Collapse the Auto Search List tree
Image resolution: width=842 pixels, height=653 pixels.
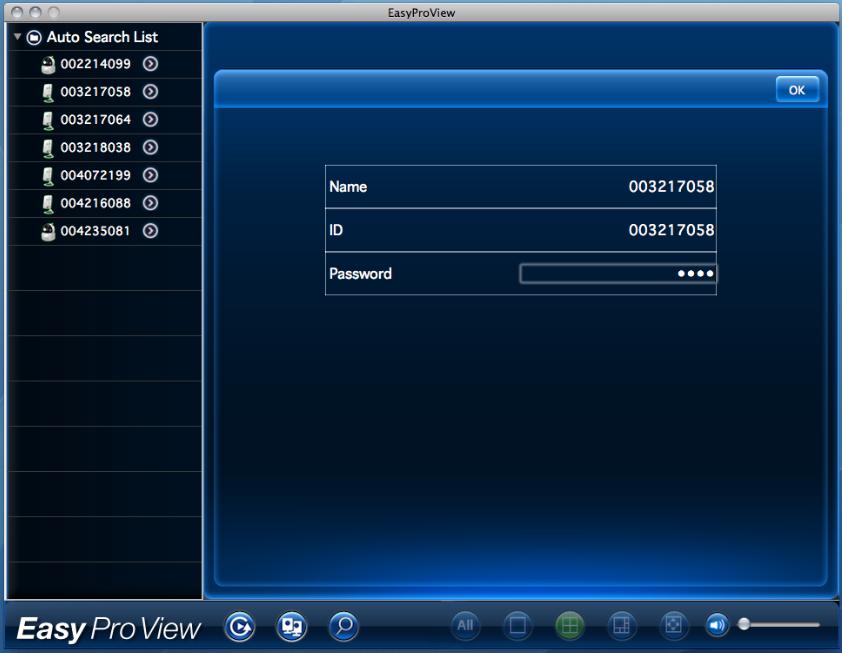coord(18,37)
